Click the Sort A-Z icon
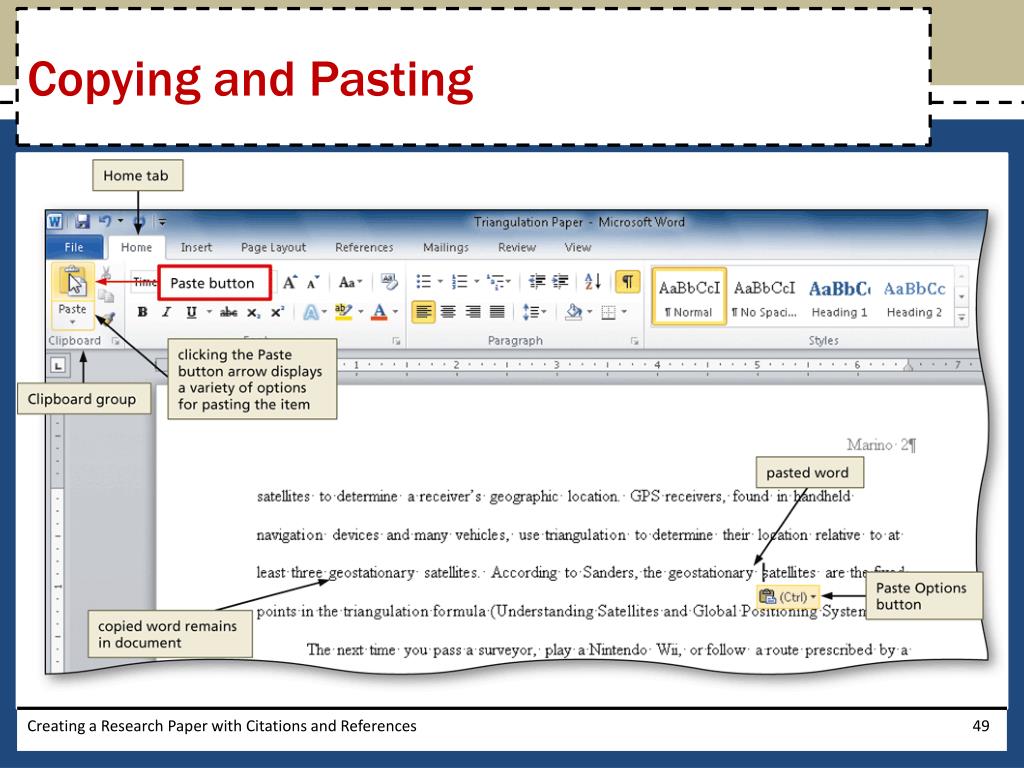 593,281
